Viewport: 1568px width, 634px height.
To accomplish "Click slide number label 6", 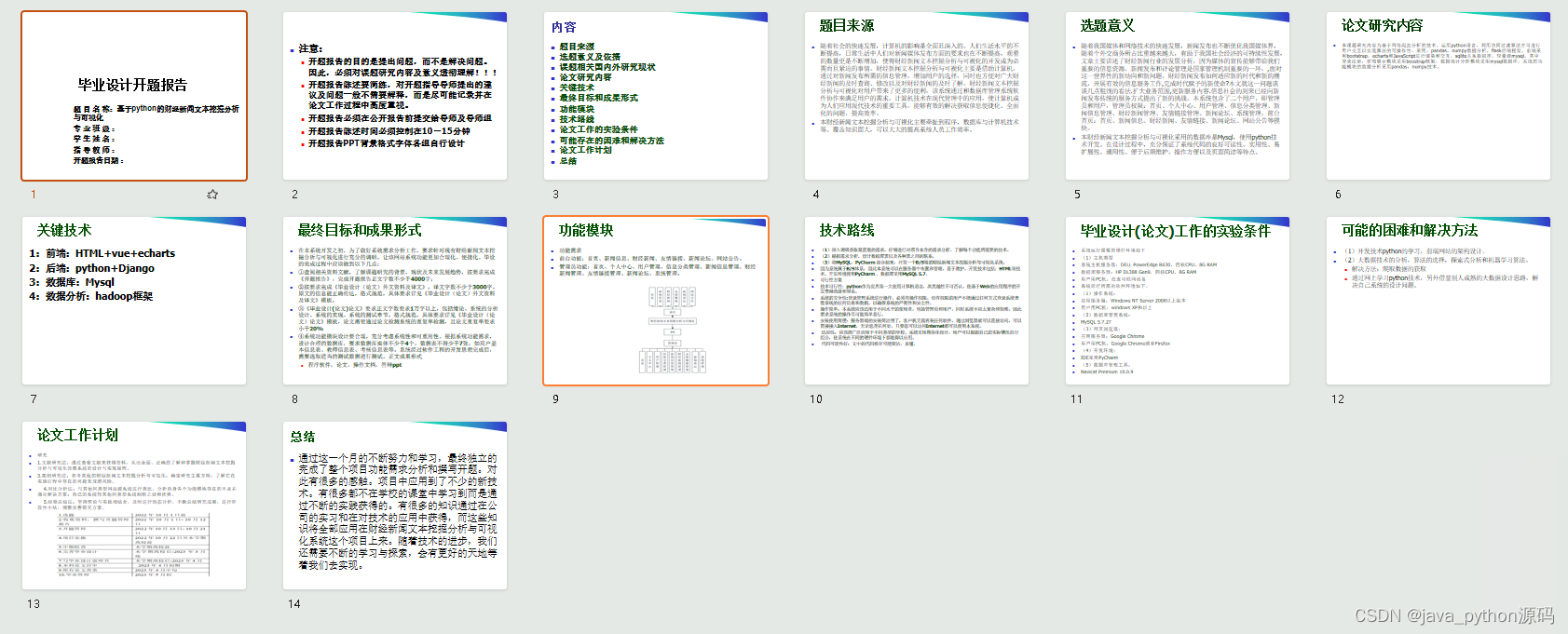I will 1338,195.
